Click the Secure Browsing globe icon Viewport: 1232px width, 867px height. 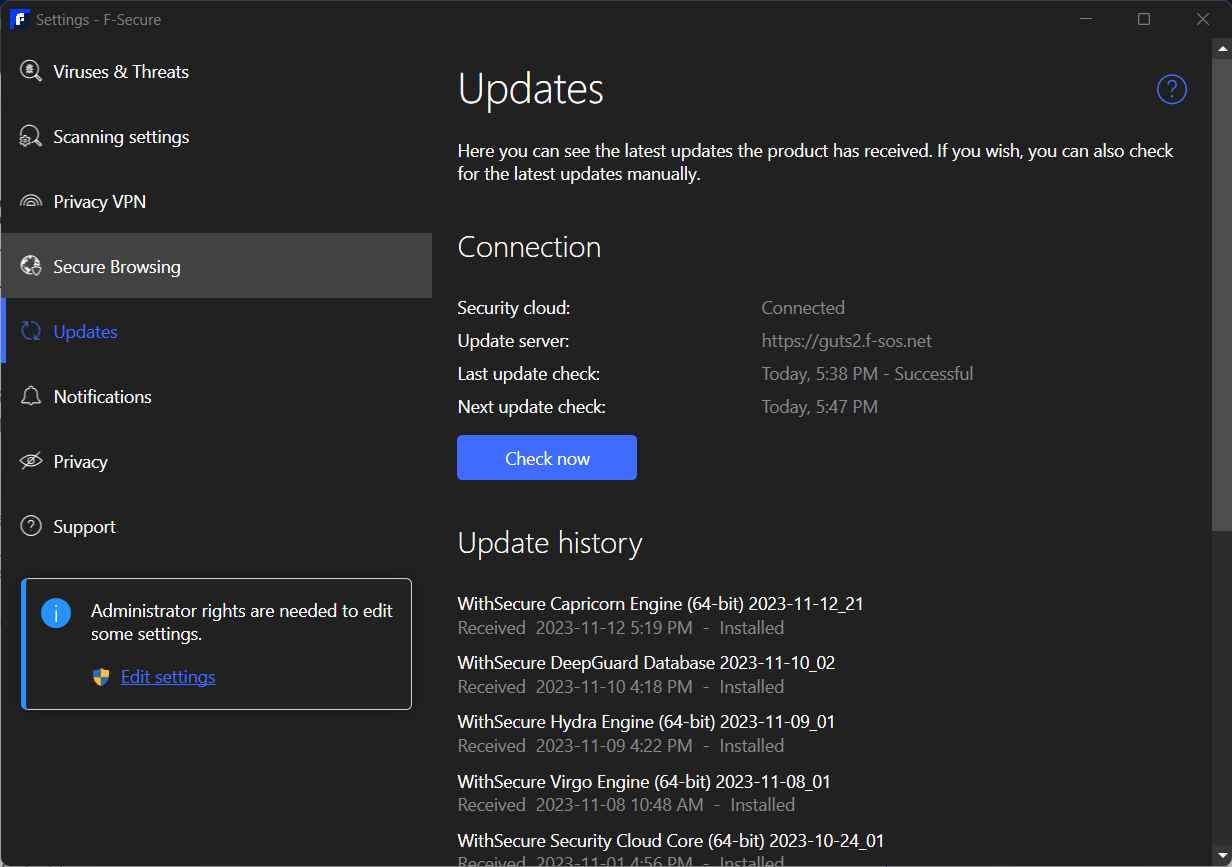tap(31, 267)
